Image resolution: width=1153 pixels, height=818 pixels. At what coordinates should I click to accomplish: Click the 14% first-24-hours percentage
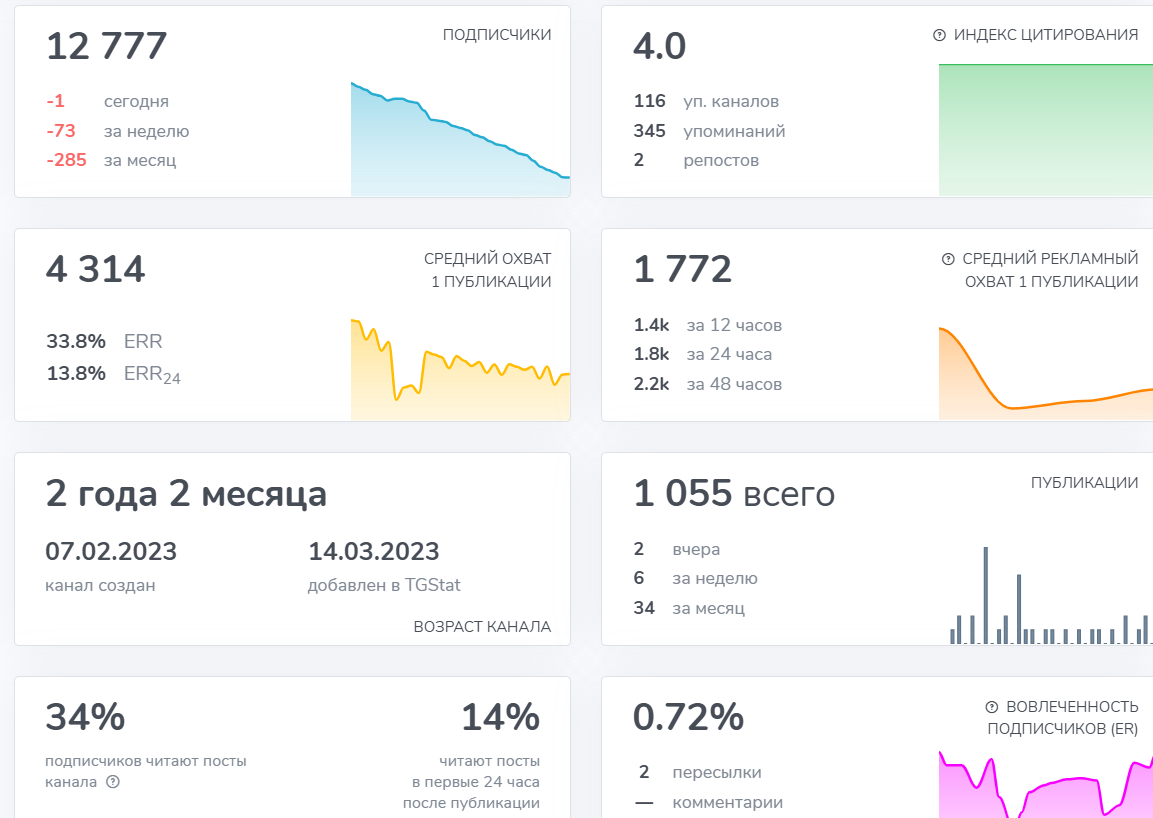pyautogui.click(x=501, y=717)
